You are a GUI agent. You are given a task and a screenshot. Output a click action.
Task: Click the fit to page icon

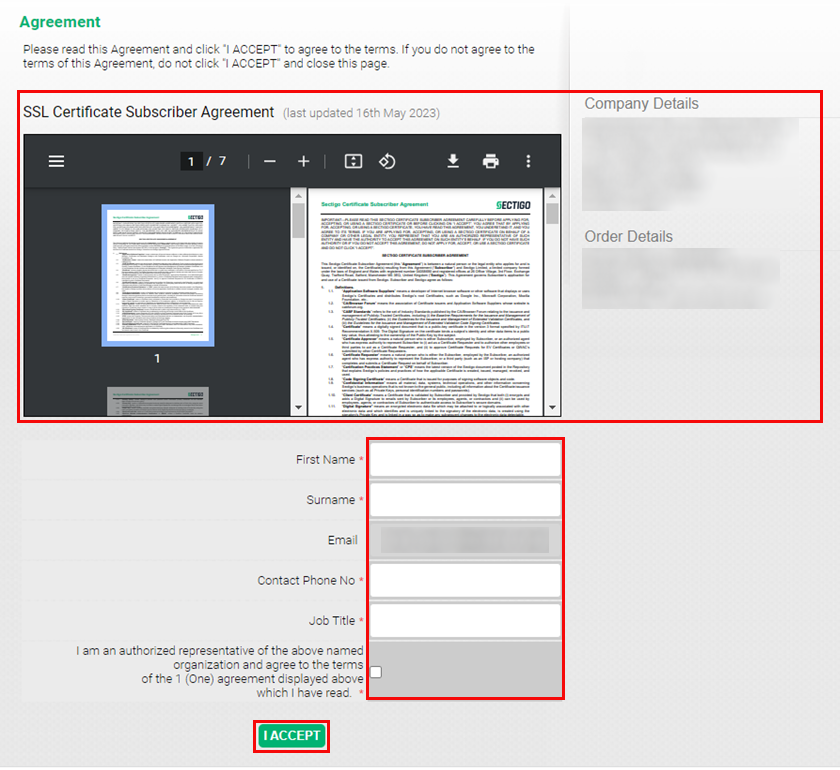[353, 161]
